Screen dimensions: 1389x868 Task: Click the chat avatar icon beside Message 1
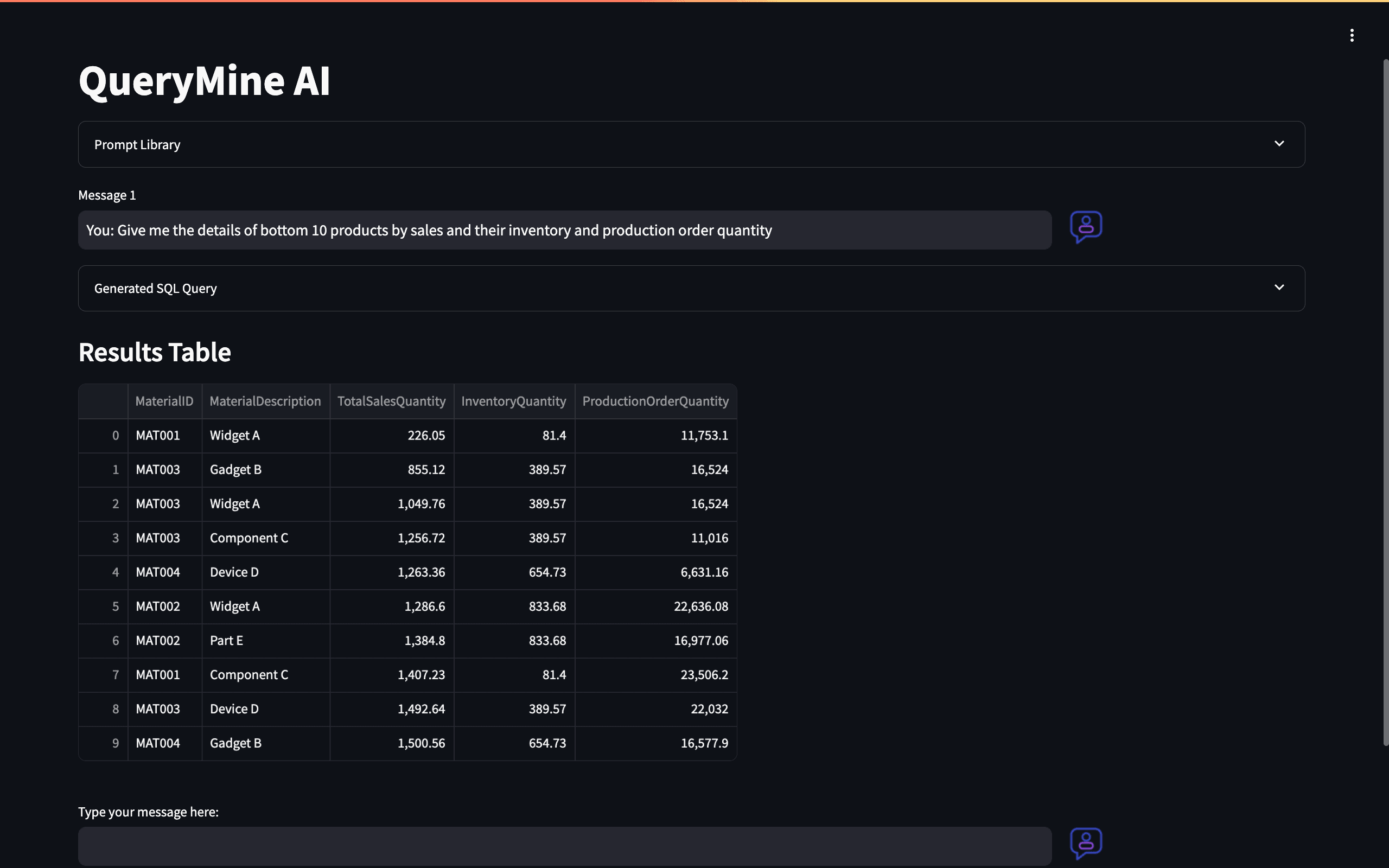tap(1085, 227)
